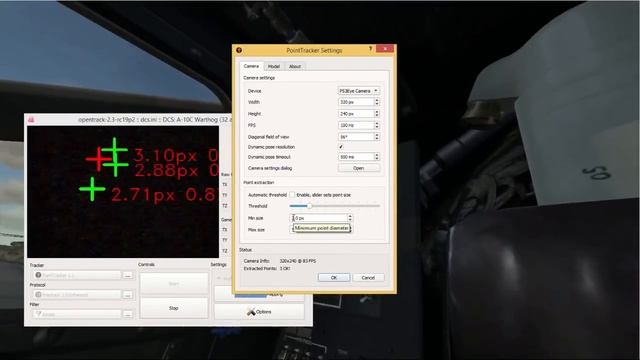Close the PointTracker Settings dialog
This screenshot has height=360, width=640.
point(384,49)
